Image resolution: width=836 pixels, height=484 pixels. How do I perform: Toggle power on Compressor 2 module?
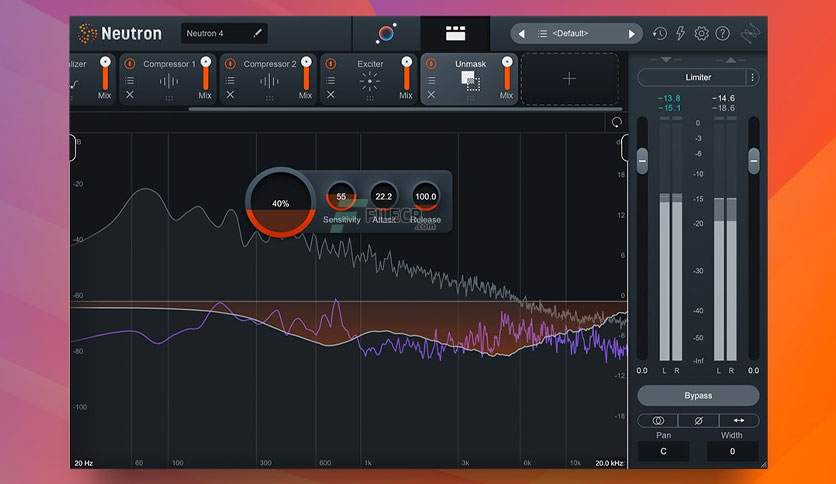(230, 64)
